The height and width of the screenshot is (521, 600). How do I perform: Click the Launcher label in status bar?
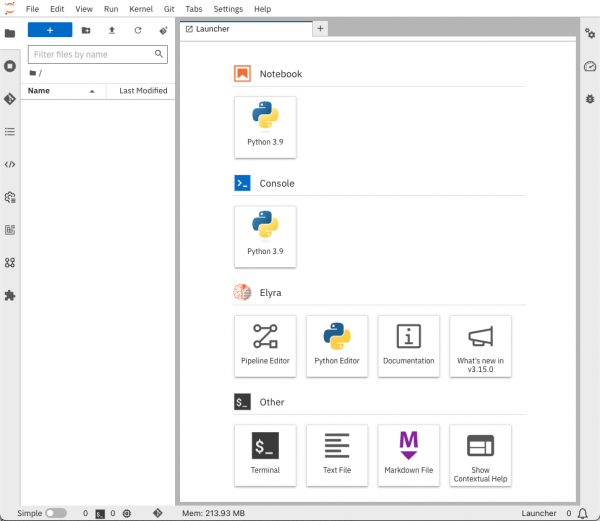538,513
